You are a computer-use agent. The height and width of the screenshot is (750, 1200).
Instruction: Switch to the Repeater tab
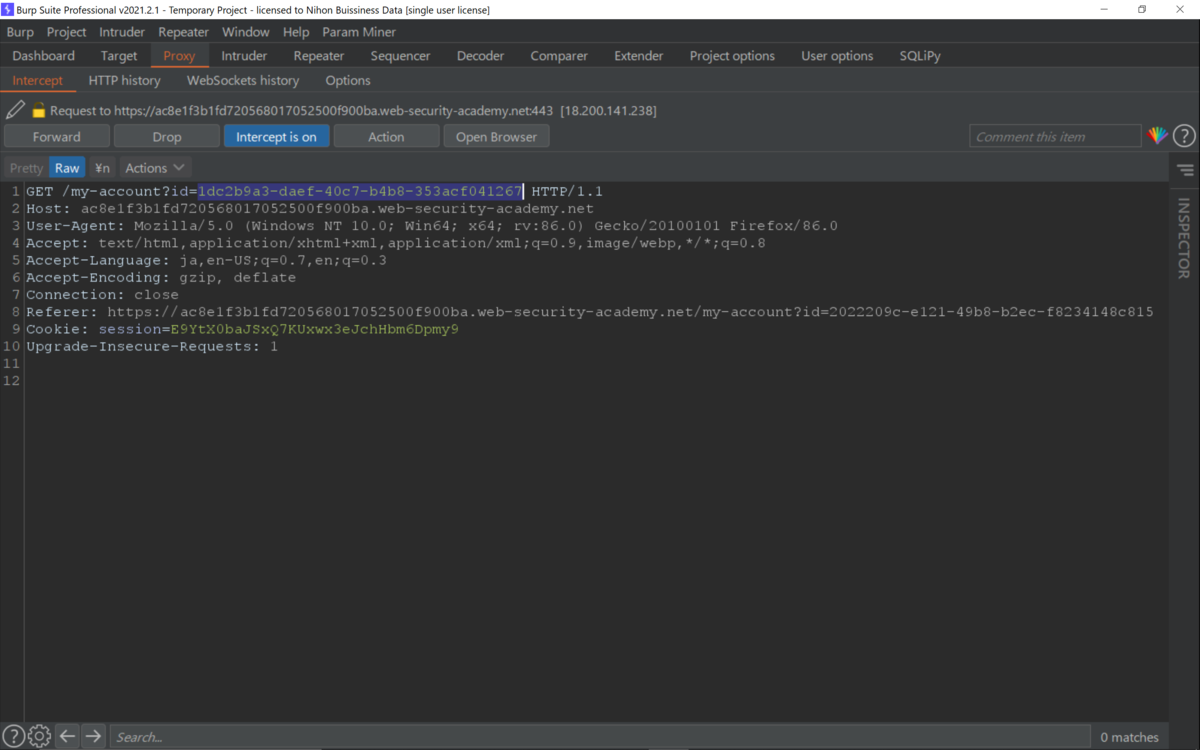pyautogui.click(x=319, y=56)
